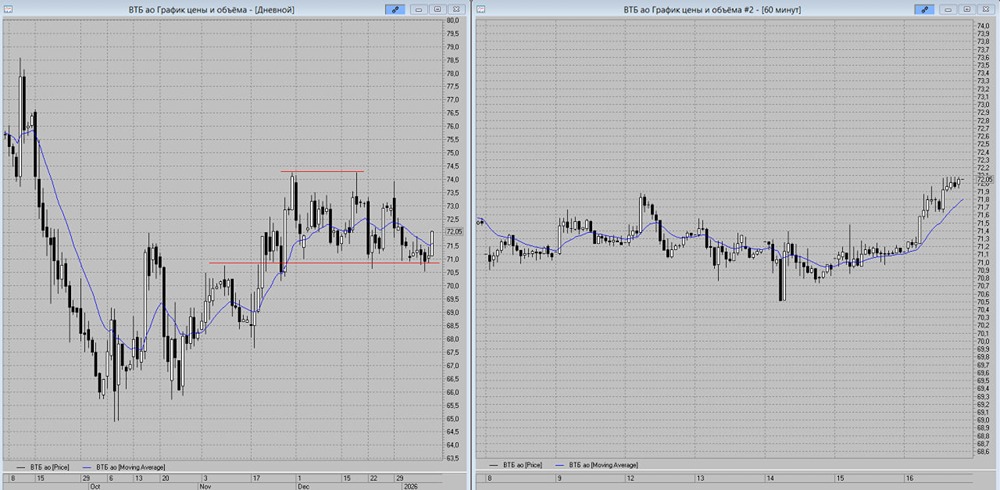
Task: Click the 'Dec' month label on the daily time axis
Action: [303, 486]
